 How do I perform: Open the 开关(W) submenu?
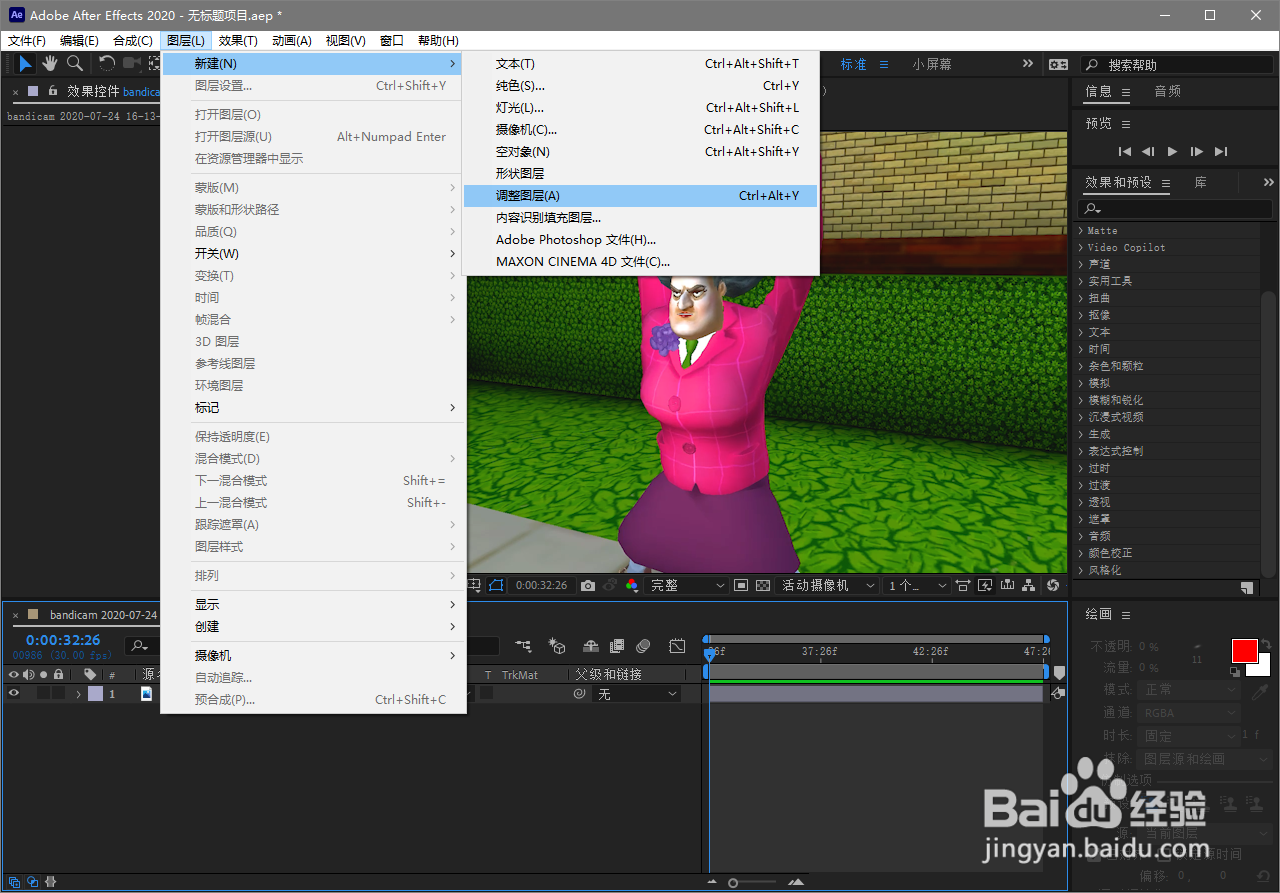click(314, 254)
